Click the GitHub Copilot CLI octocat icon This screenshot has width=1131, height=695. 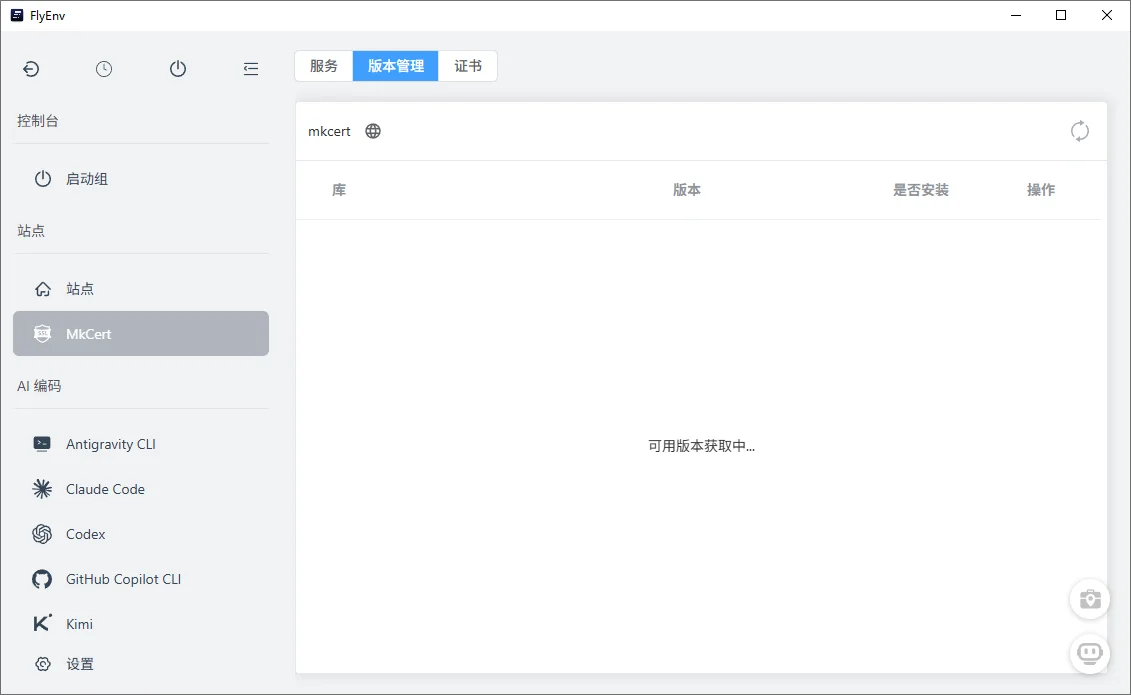point(43,579)
